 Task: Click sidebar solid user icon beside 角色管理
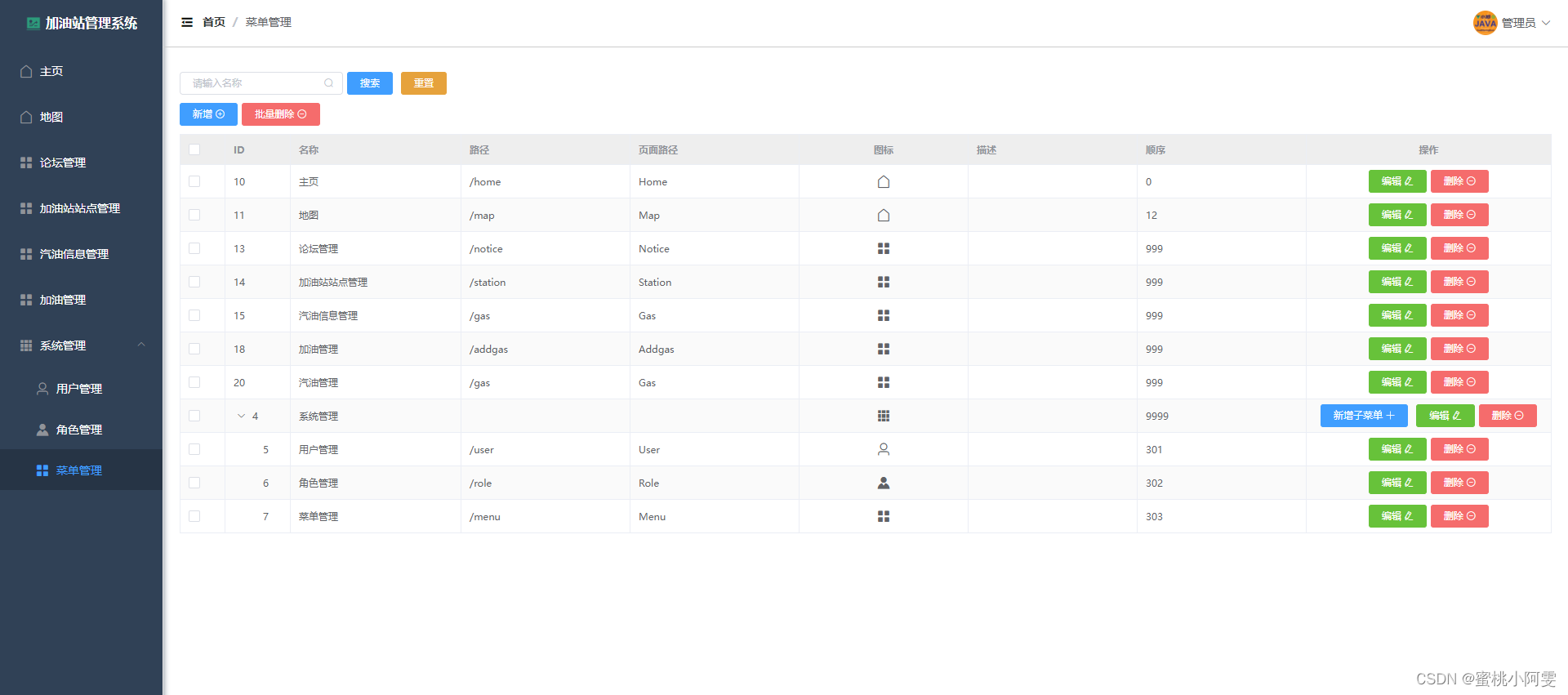point(42,430)
